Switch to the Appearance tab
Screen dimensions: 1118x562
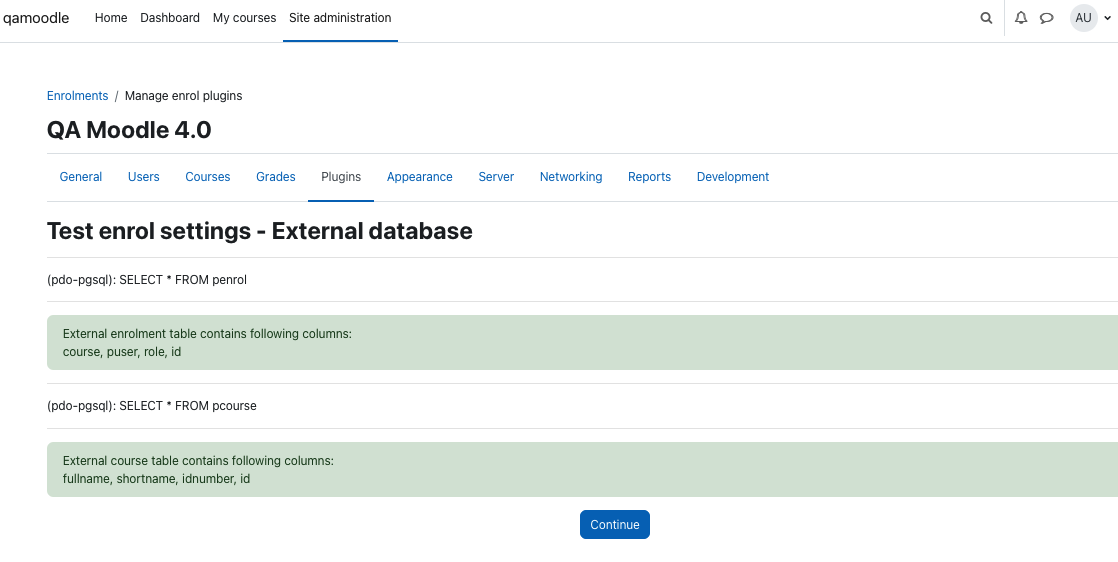pyautogui.click(x=419, y=177)
